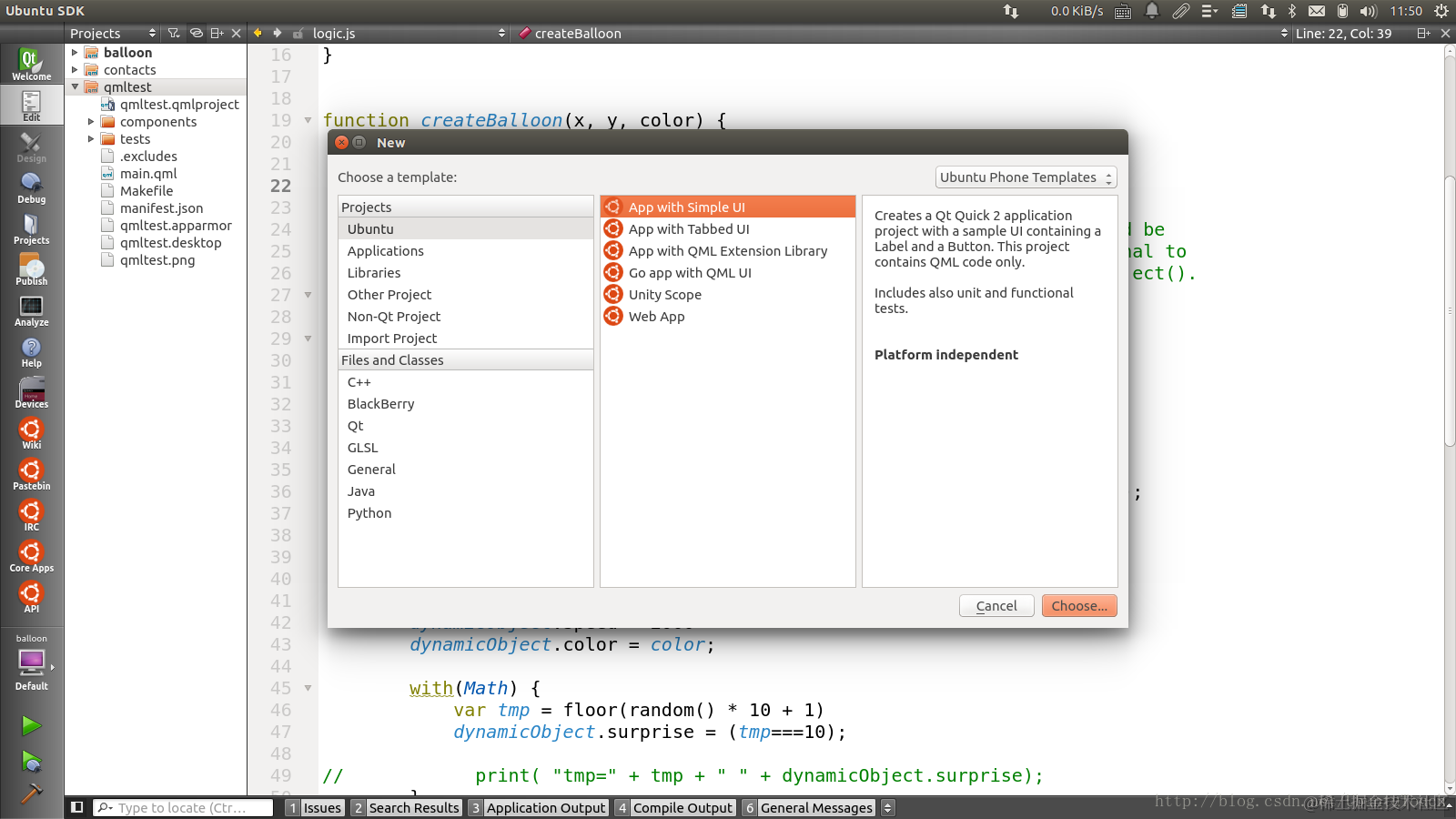Viewport: 1456px width, 819px height.
Task: Collapse the qmltest project tree node
Action: coord(75,87)
